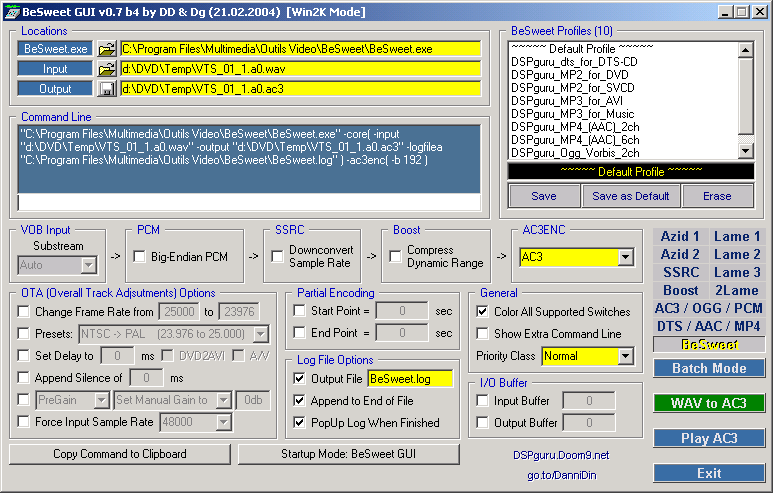Select the BeSweet main tab

(709, 344)
